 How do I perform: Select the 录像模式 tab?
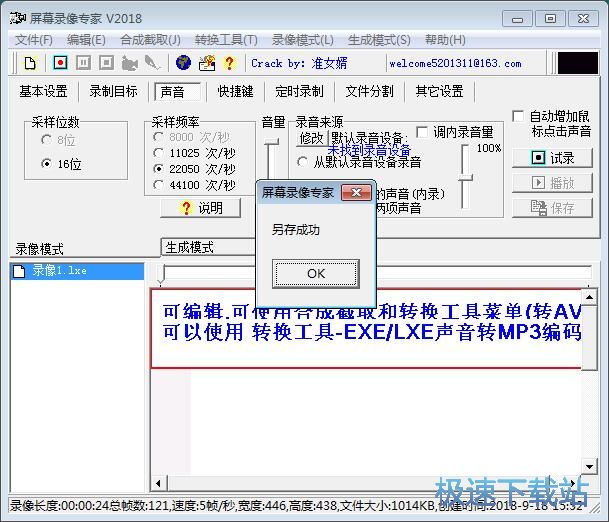click(x=85, y=249)
